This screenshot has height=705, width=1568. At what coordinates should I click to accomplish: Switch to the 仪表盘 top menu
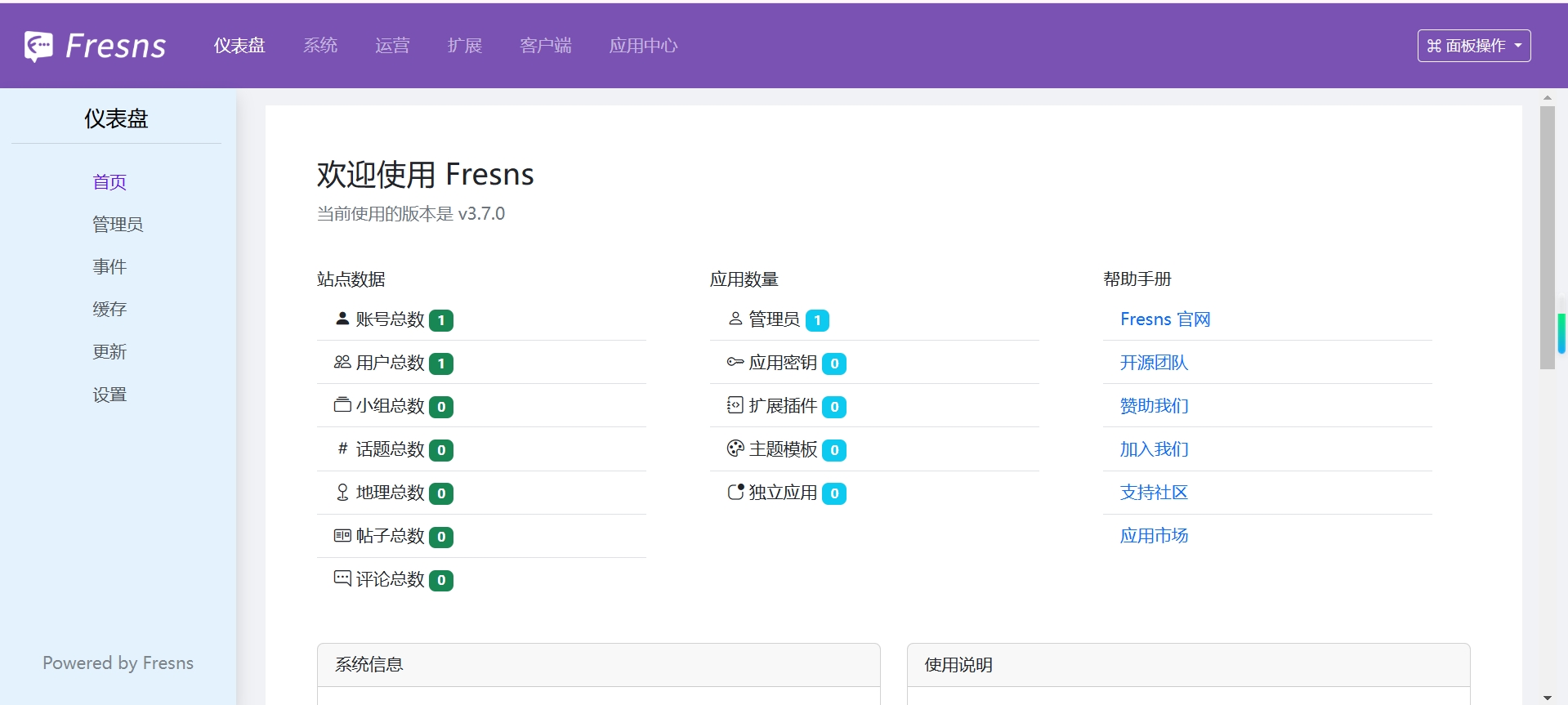tap(239, 46)
